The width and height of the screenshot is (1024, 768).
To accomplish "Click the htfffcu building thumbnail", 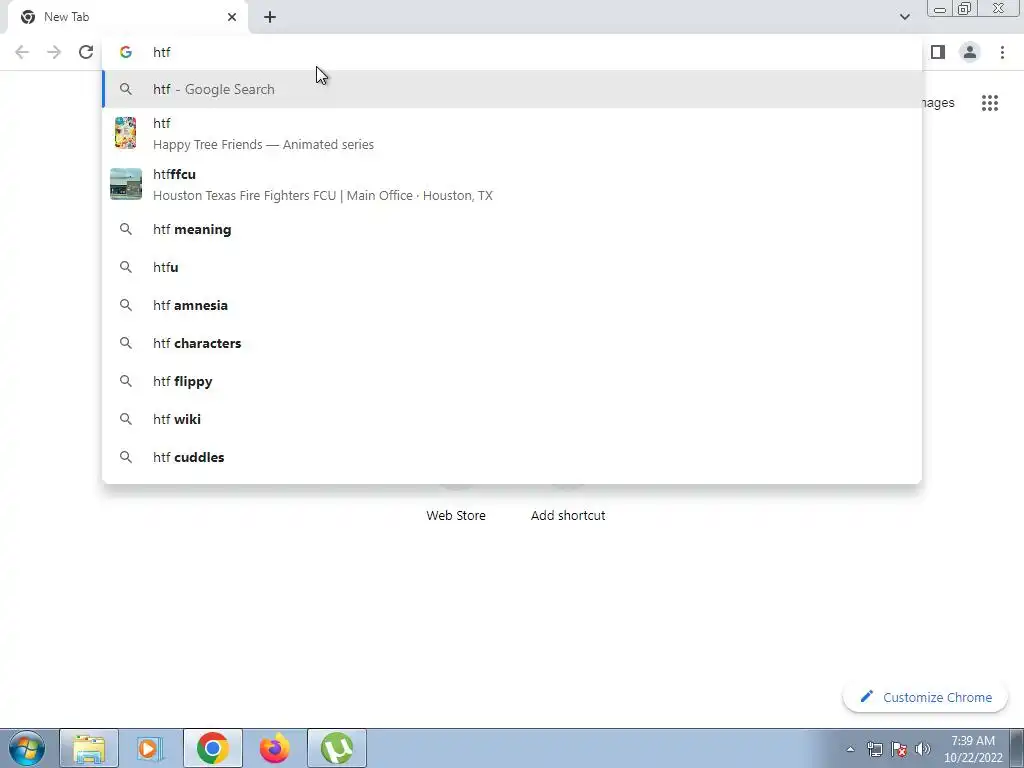I will 126,184.
